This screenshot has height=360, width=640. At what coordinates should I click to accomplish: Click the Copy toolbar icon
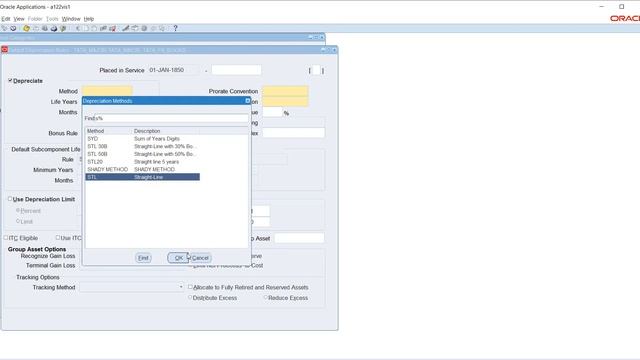(86, 28)
